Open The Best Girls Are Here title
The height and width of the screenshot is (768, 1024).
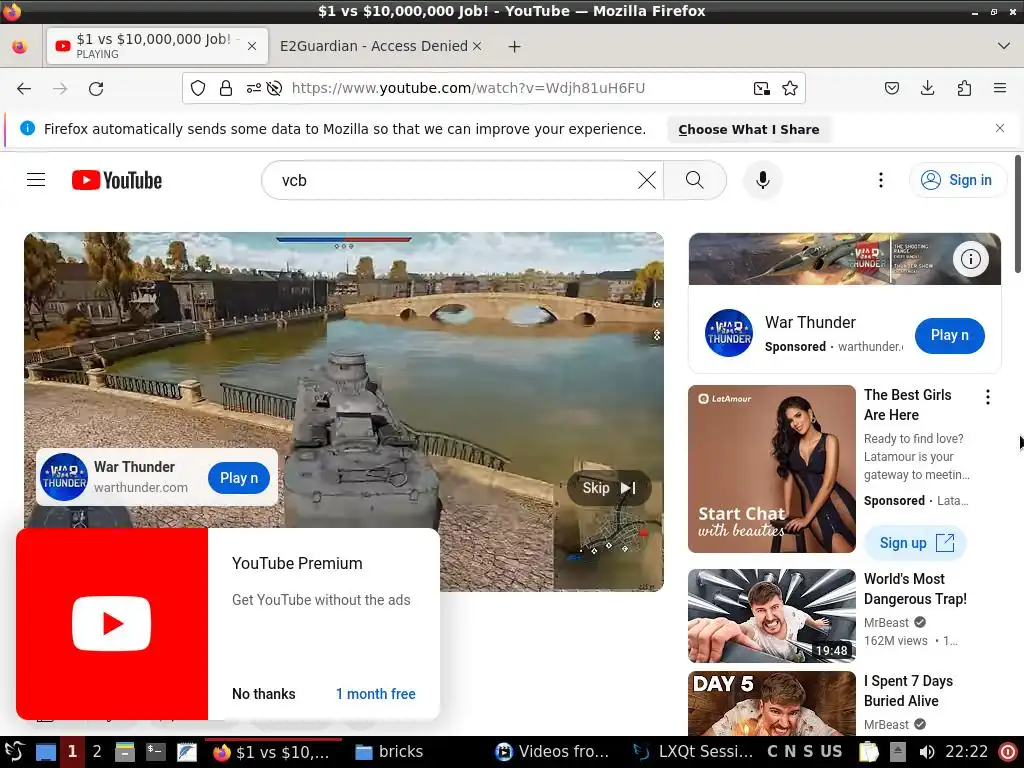[x=908, y=405]
